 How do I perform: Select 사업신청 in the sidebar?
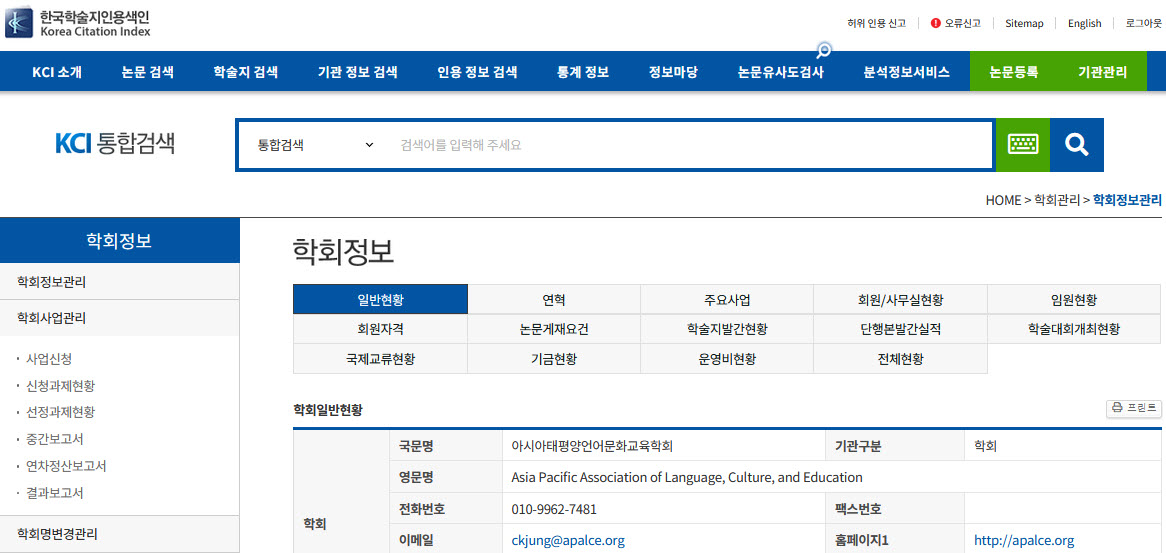tap(49, 359)
